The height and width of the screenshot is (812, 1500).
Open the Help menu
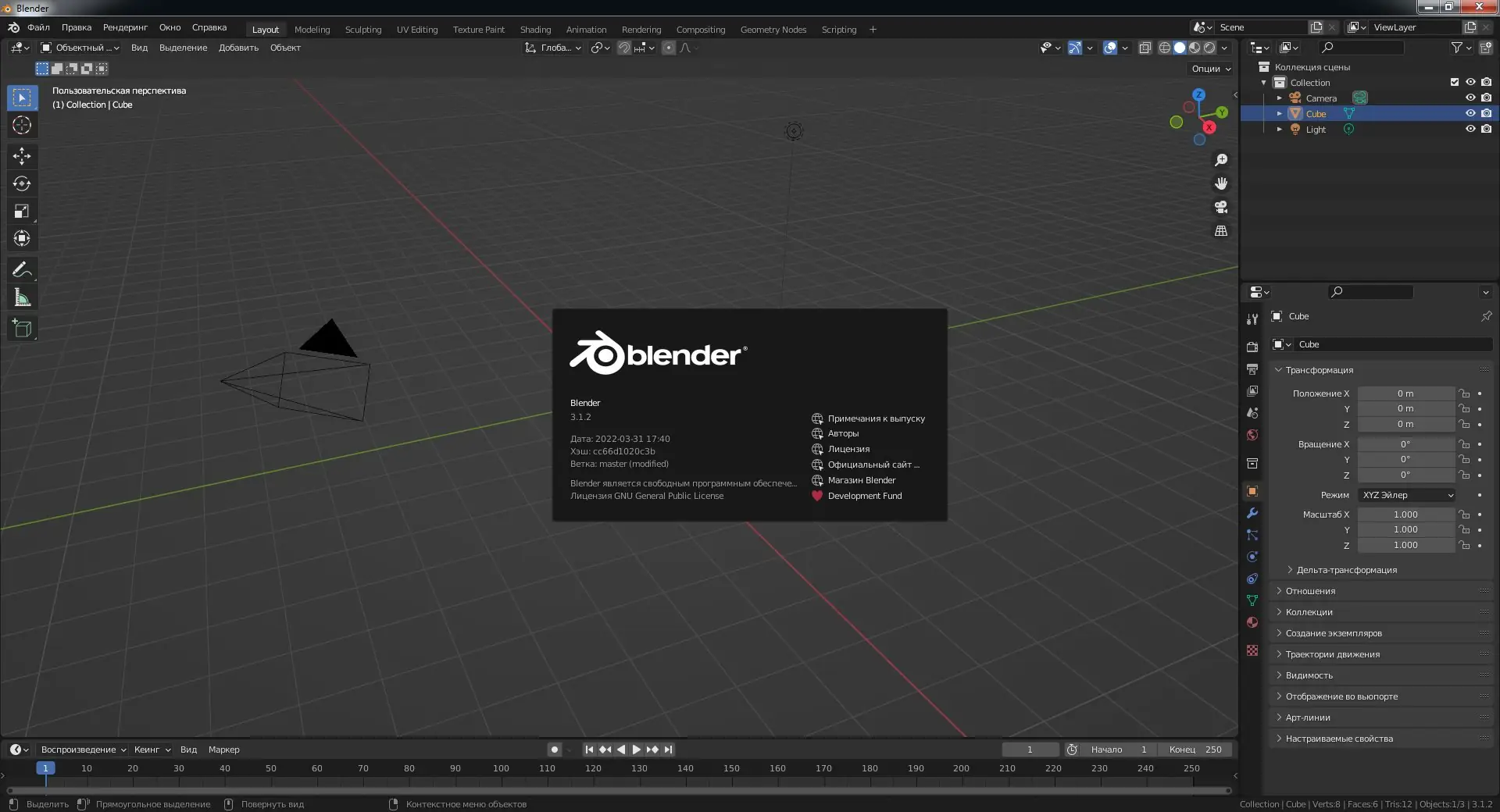209,27
